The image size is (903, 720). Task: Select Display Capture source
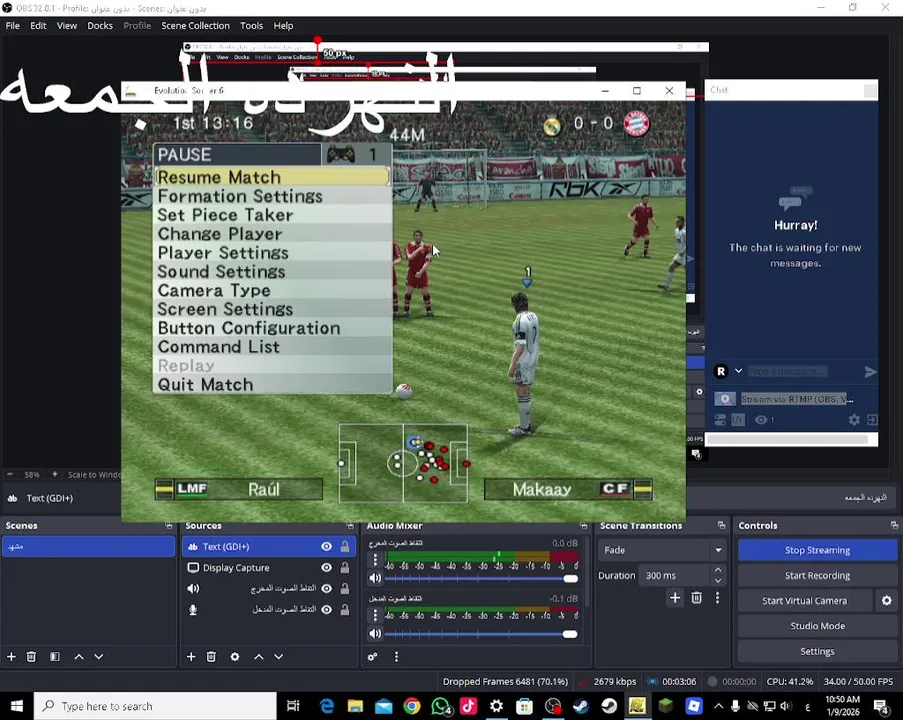pyautogui.click(x=269, y=567)
